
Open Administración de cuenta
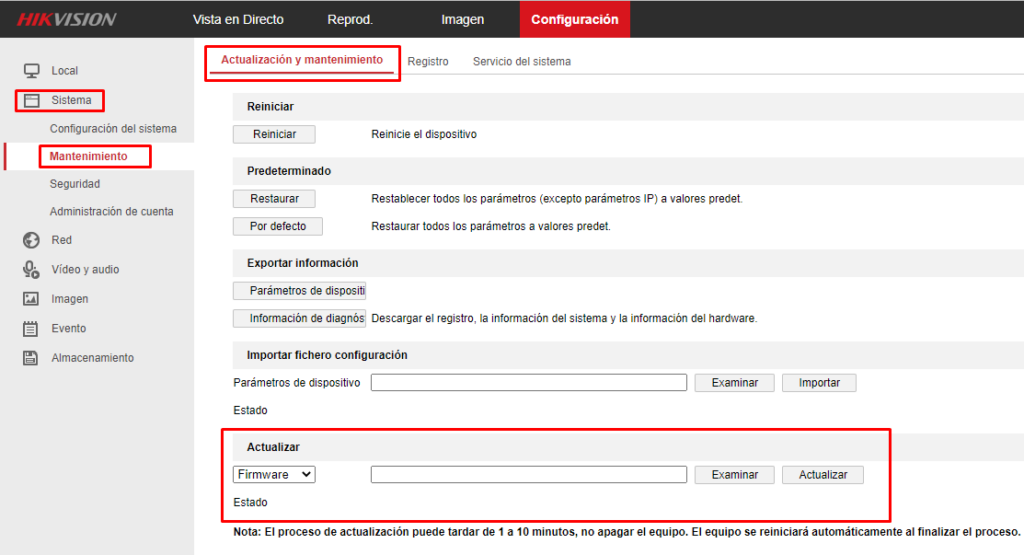coord(112,212)
